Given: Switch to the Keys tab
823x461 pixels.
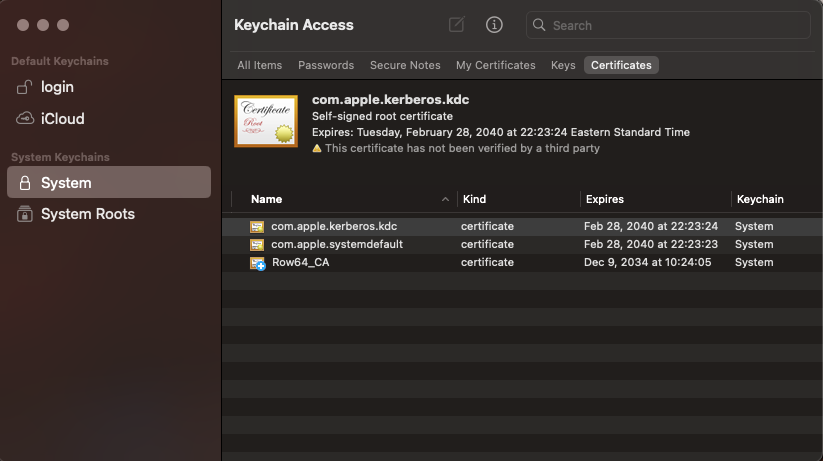Looking at the screenshot, I should pos(563,65).
